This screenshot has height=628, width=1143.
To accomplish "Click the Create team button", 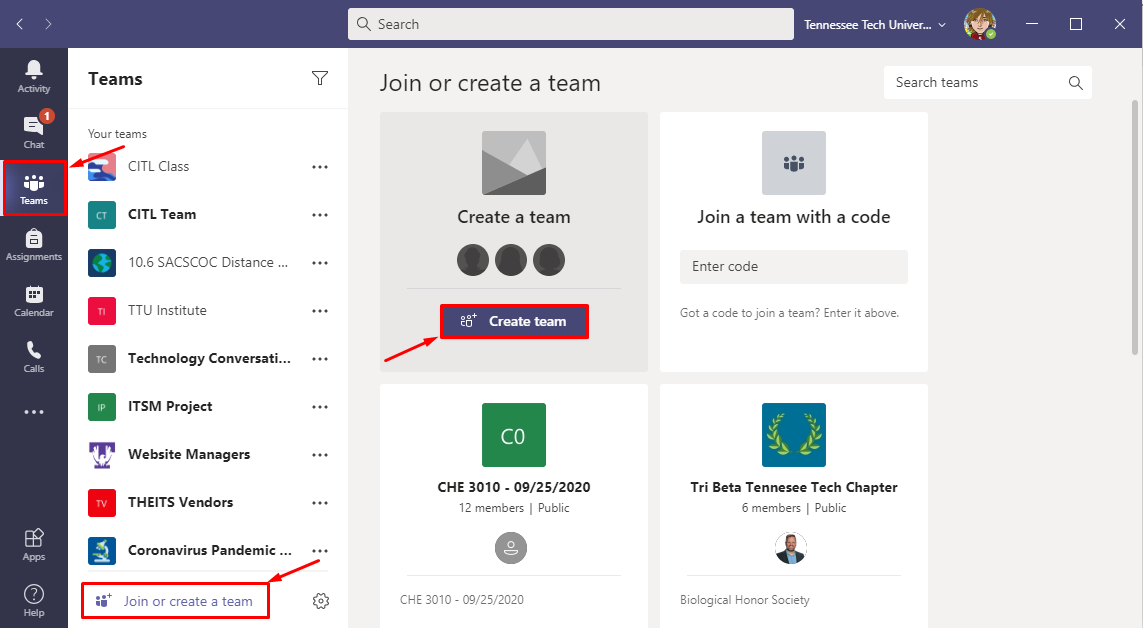I will click(x=514, y=321).
